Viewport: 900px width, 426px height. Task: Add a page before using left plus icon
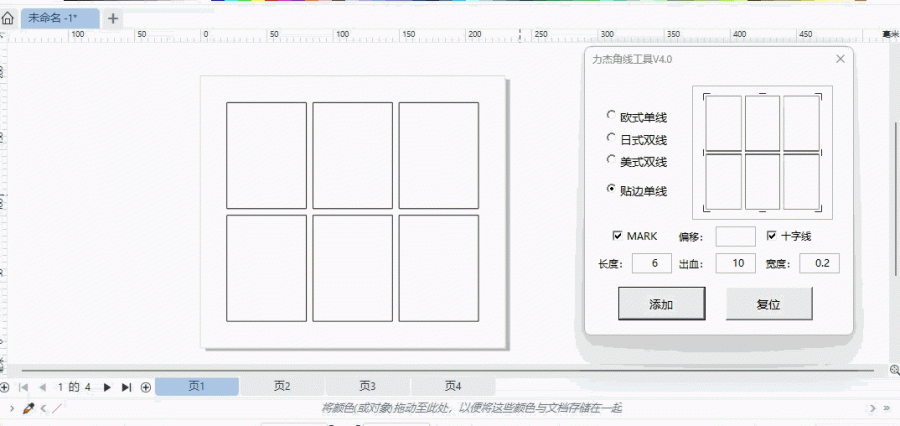(x=4, y=387)
